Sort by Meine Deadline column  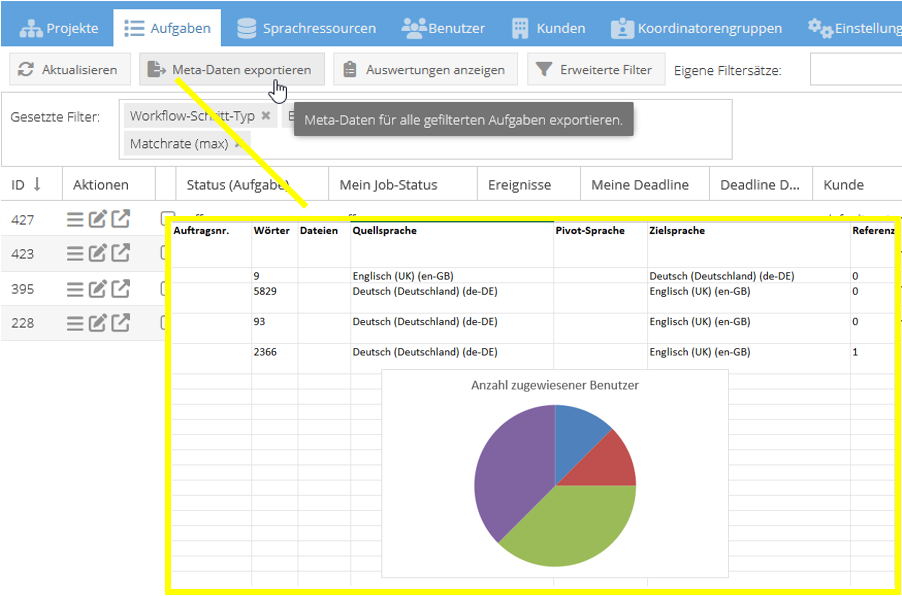pyautogui.click(x=645, y=185)
